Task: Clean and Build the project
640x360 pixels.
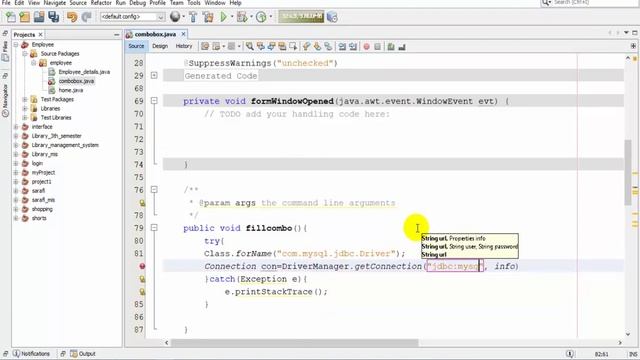Action: [208, 17]
